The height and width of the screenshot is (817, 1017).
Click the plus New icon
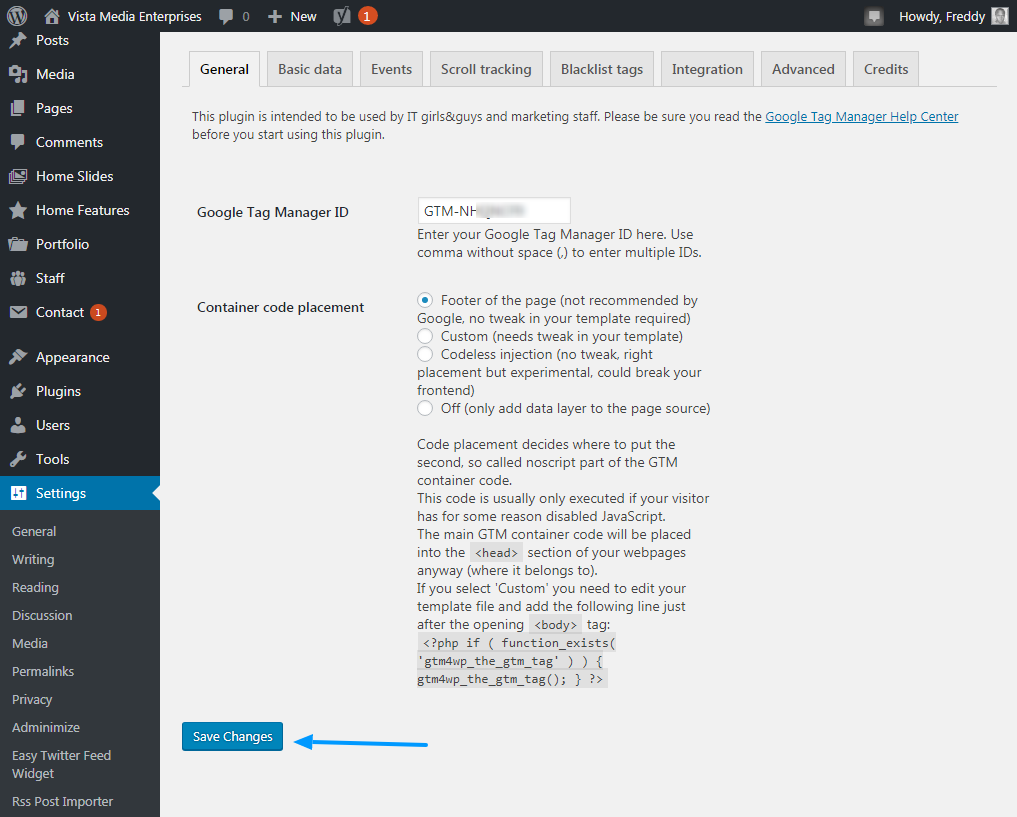(275, 16)
